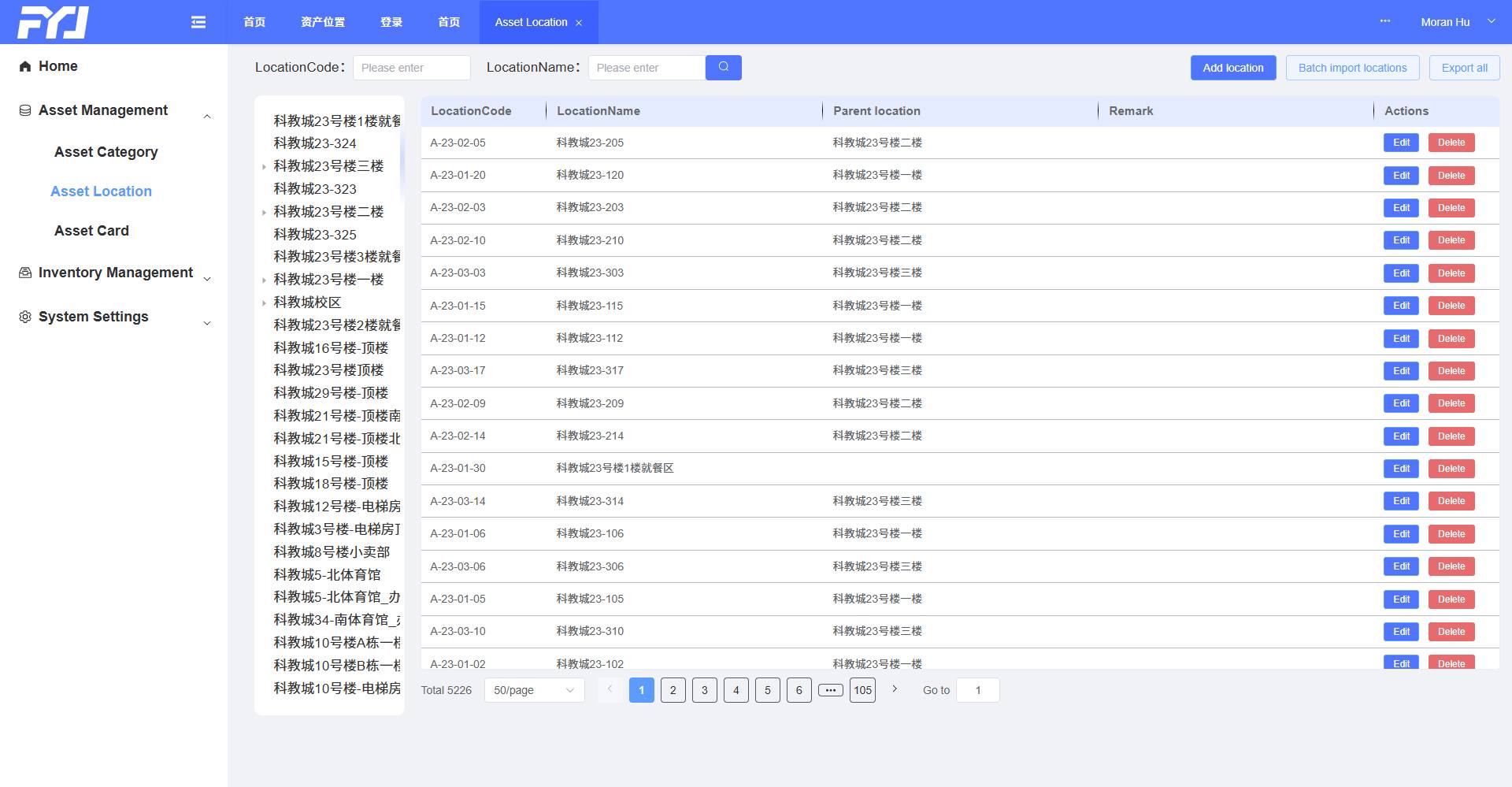Click the Export all button
The width and height of the screenshot is (1512, 787).
coord(1463,68)
